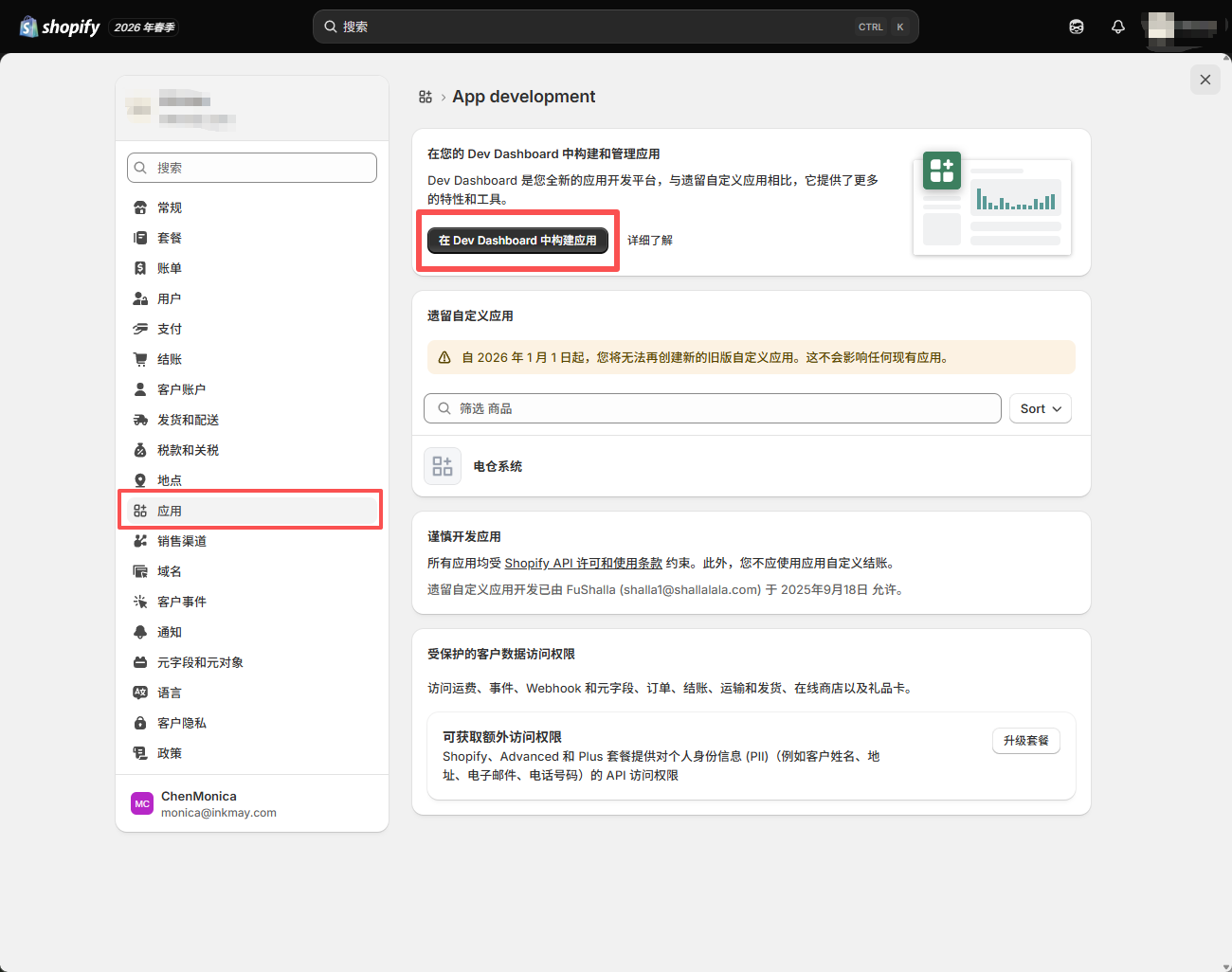Click the 税款和关税 taxes icon

coord(140,450)
